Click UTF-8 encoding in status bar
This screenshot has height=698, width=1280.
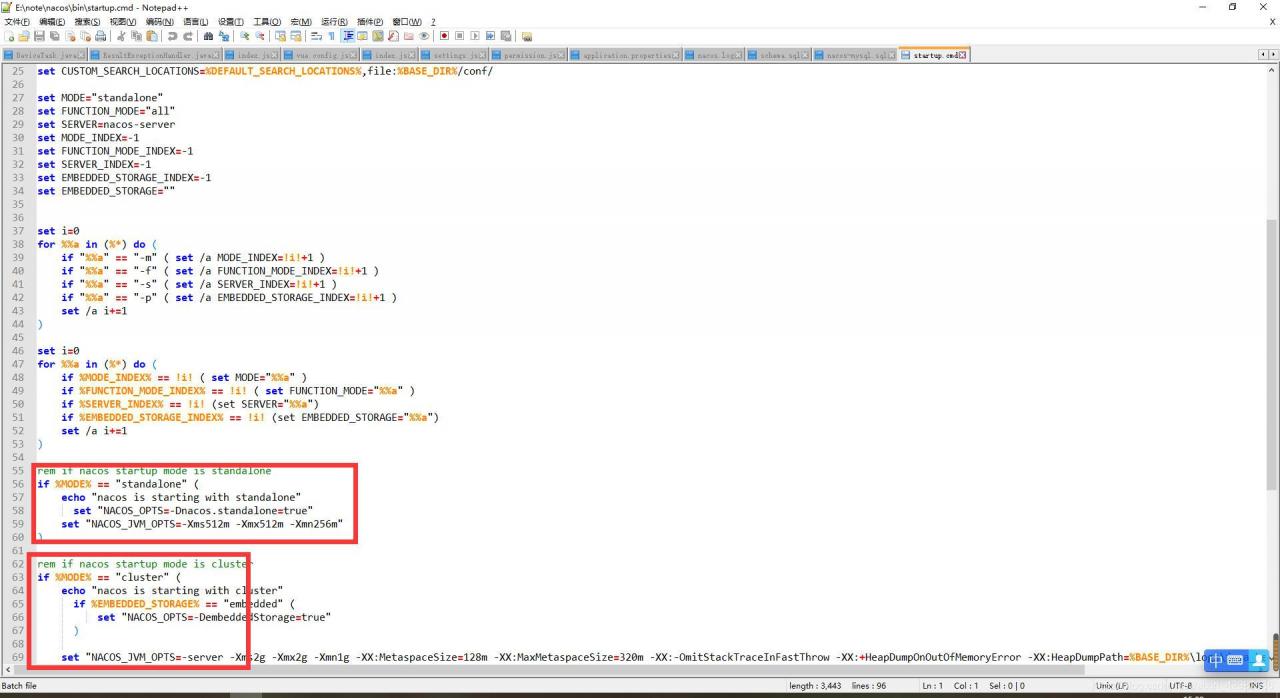coord(1180,686)
